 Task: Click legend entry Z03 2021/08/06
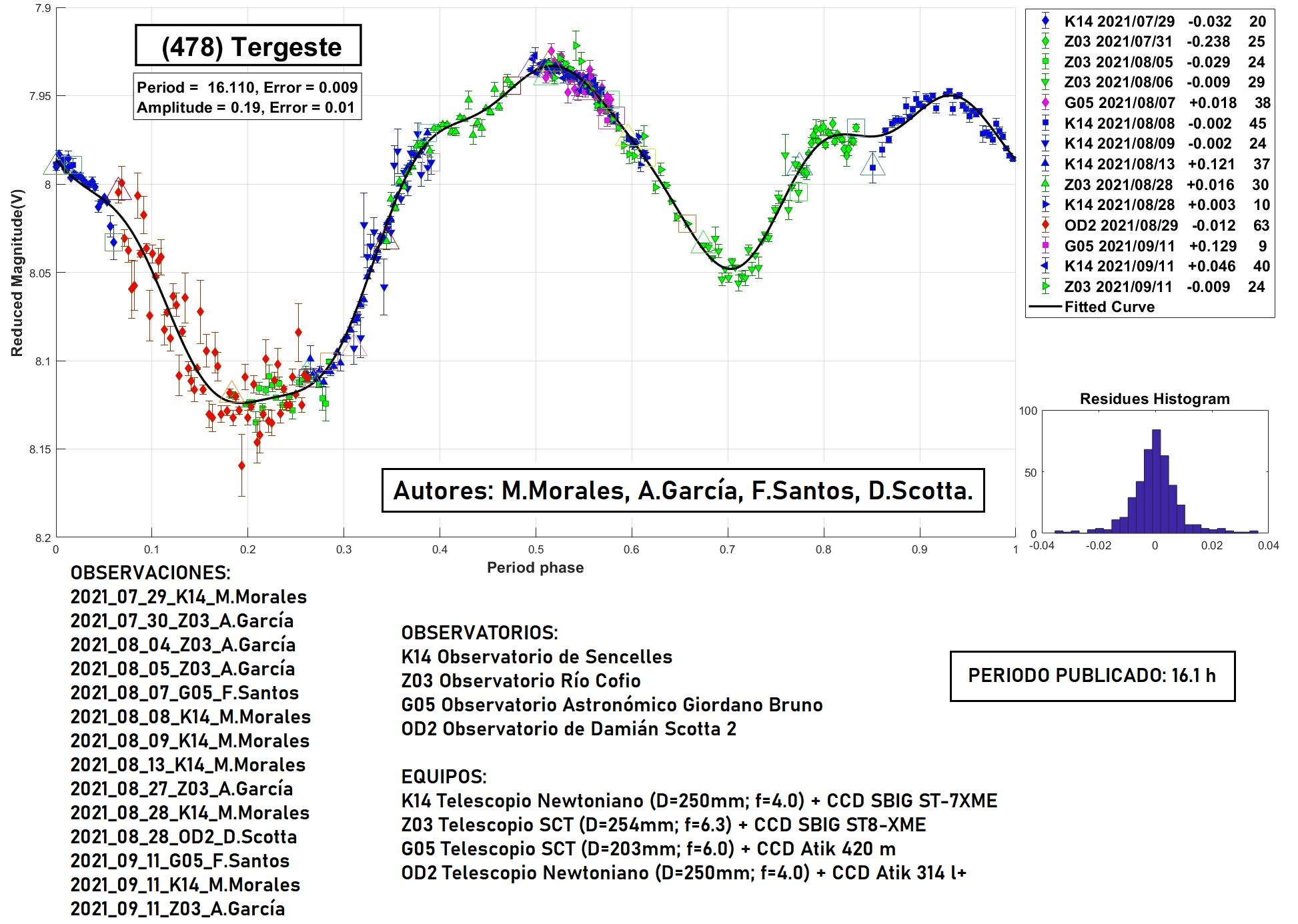(x=1151, y=82)
